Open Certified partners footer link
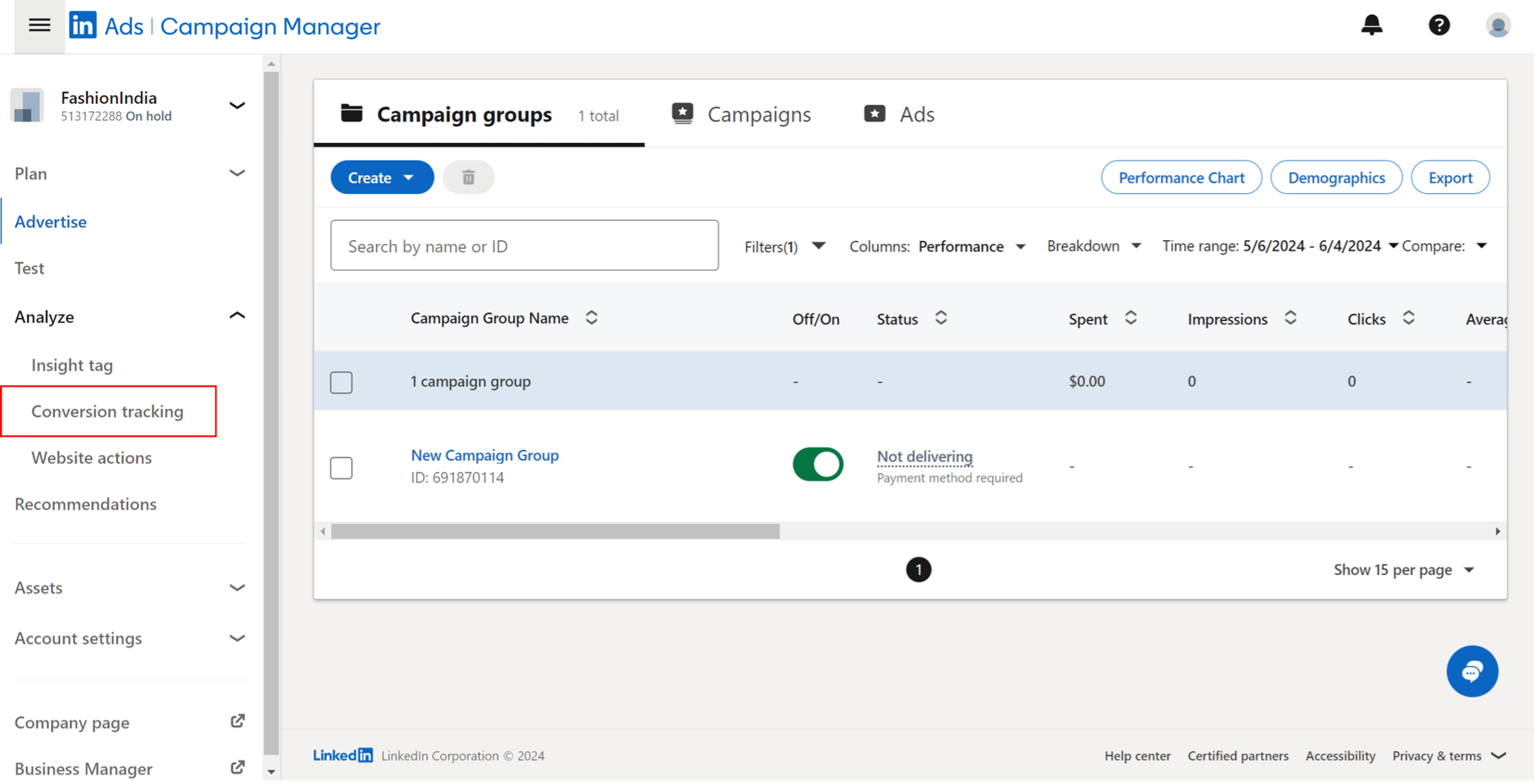The width and height of the screenshot is (1539, 784). point(1237,756)
